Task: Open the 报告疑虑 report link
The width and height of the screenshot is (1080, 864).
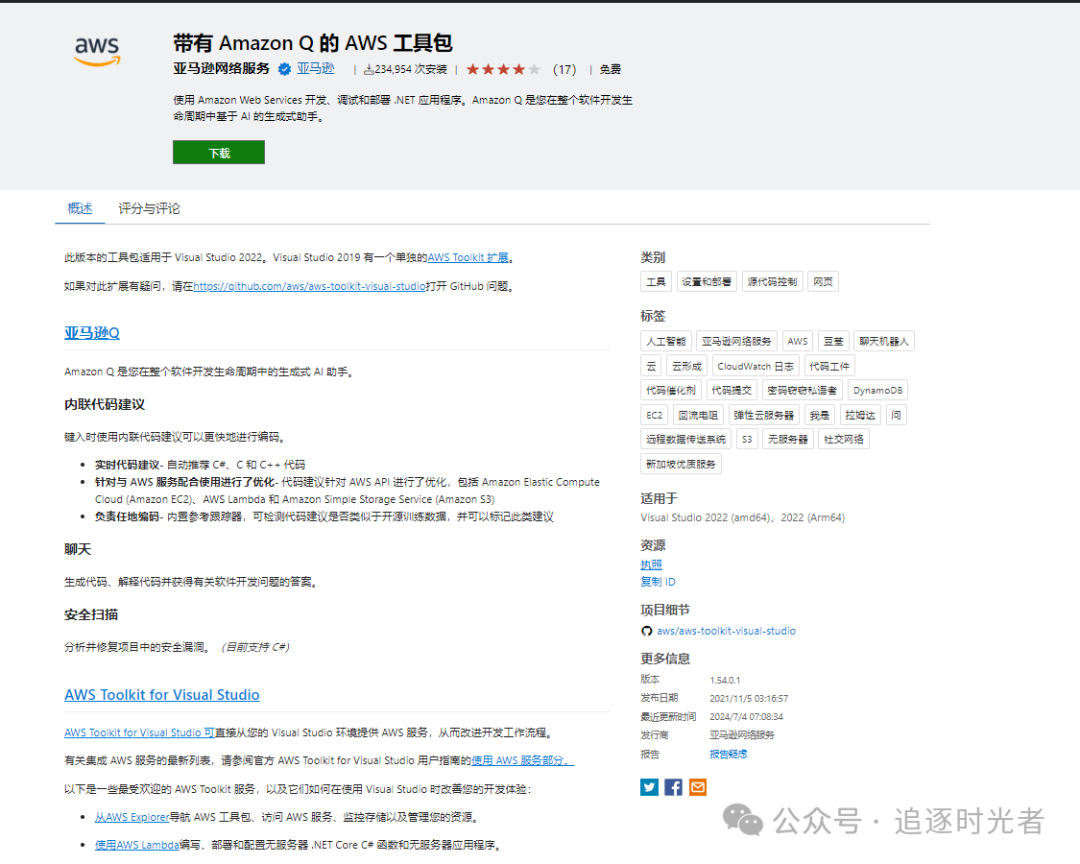Action: tap(728, 754)
